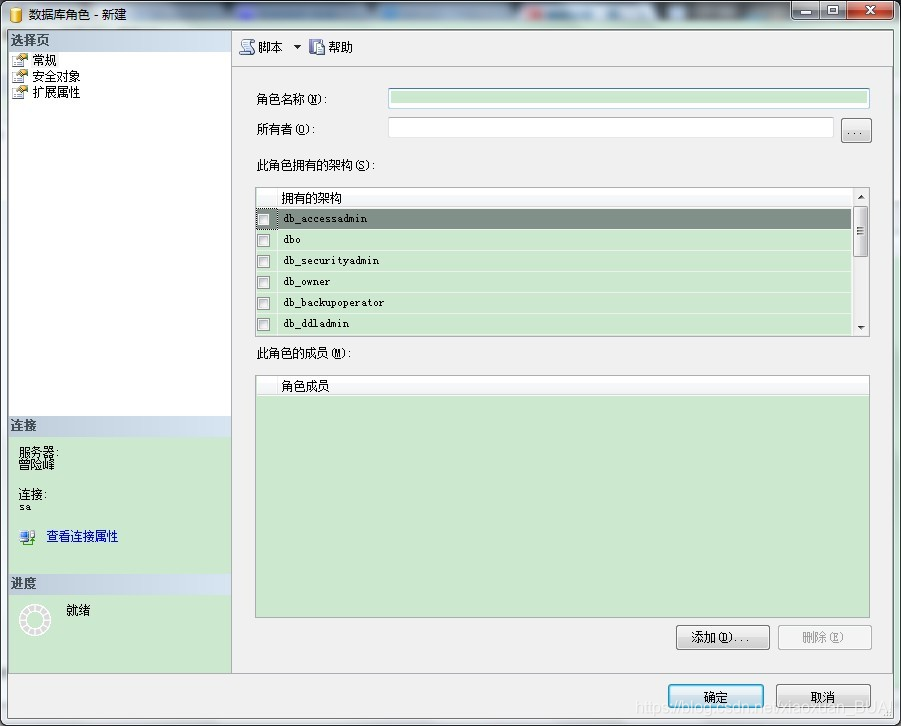Click the 角色成员 column header
Screen dimensions: 901x726
click(x=573, y=386)
